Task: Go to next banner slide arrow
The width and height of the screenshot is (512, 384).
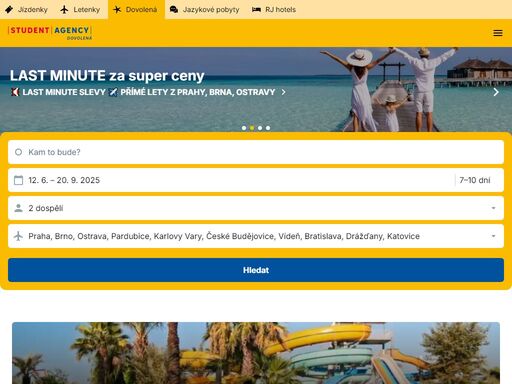Action: click(x=496, y=92)
